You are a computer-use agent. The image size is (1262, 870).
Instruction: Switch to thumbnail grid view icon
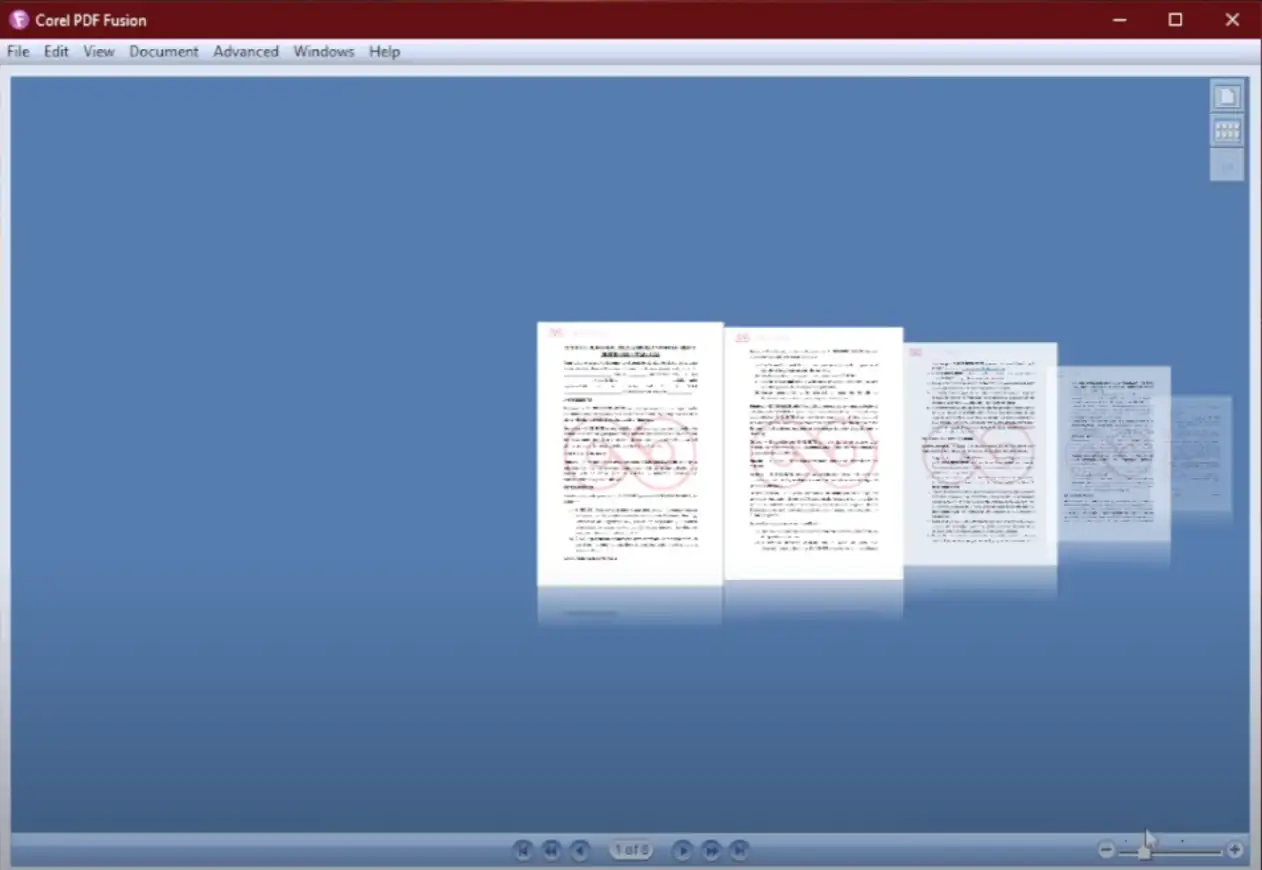pyautogui.click(x=1227, y=131)
